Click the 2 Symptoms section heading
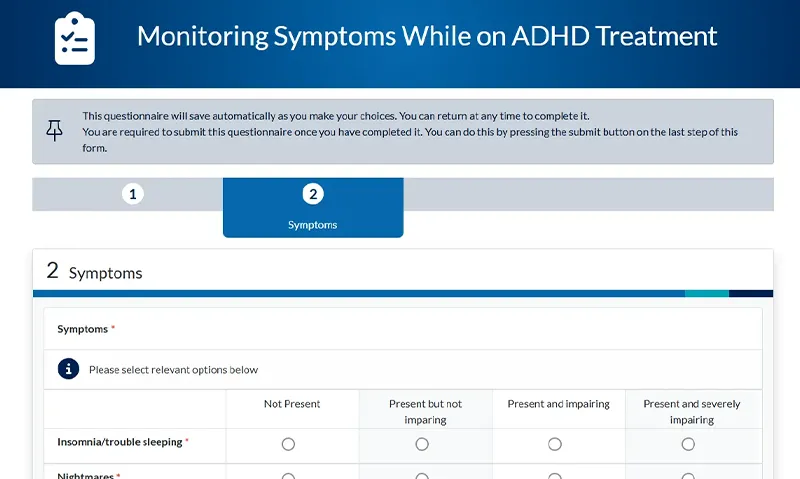This screenshot has height=479, width=800. point(95,272)
